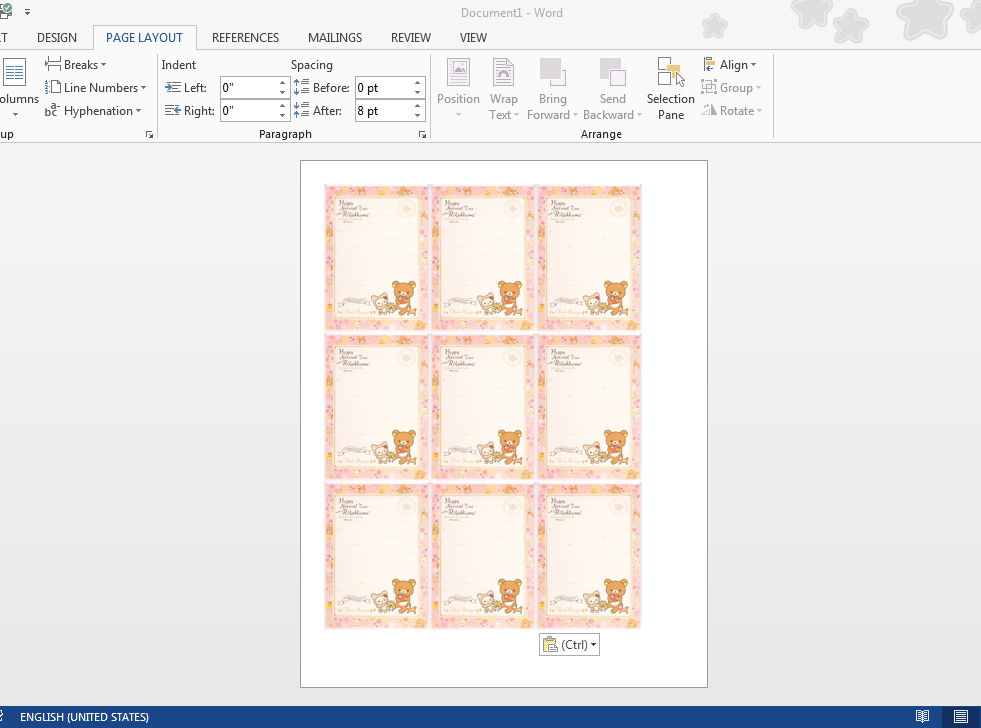Select top-left Rilakkuma memo image
The width and height of the screenshot is (981, 728).
(377, 258)
